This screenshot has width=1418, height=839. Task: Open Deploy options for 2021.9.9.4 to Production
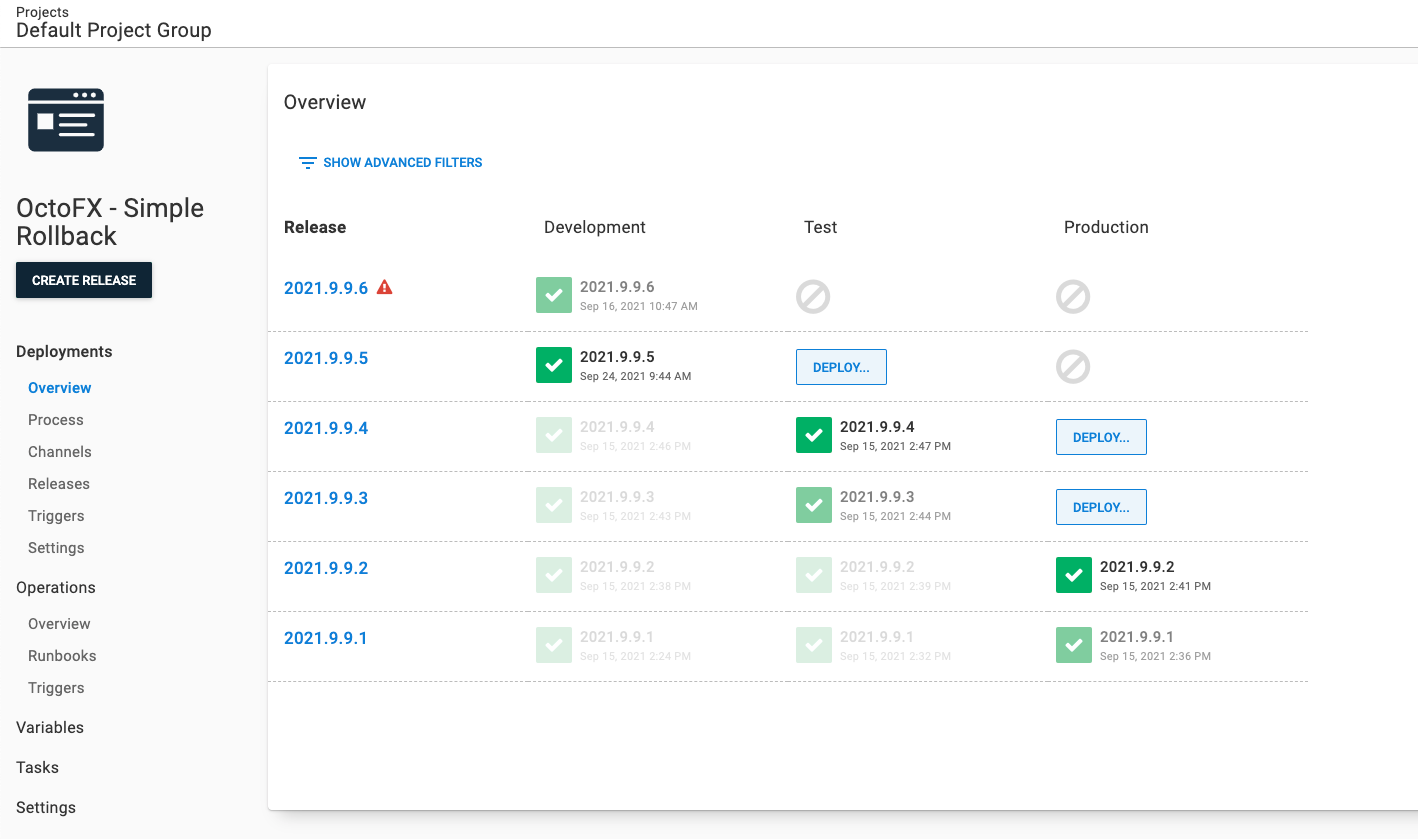tap(1101, 437)
